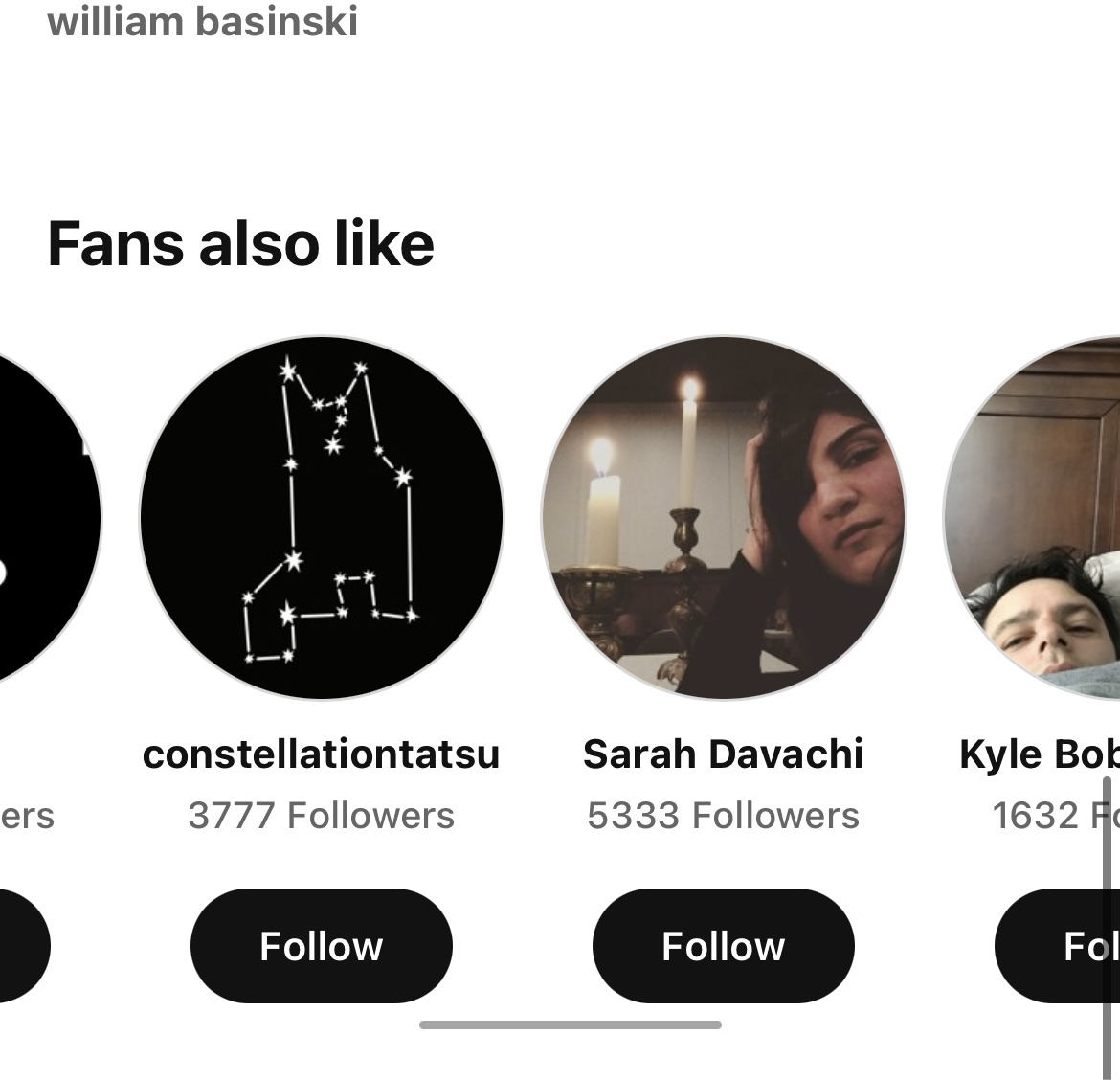Viewport: 1120px width, 1080px height.
Task: Open the Kyle Bob artist name link
Action: pos(1039,754)
